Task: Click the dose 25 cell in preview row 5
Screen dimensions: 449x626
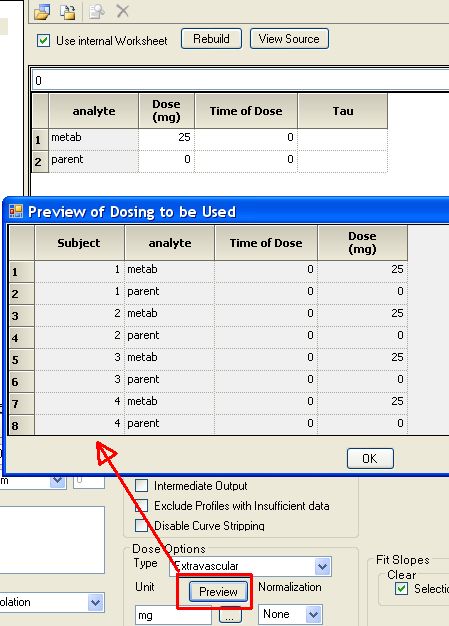Action: [362, 359]
